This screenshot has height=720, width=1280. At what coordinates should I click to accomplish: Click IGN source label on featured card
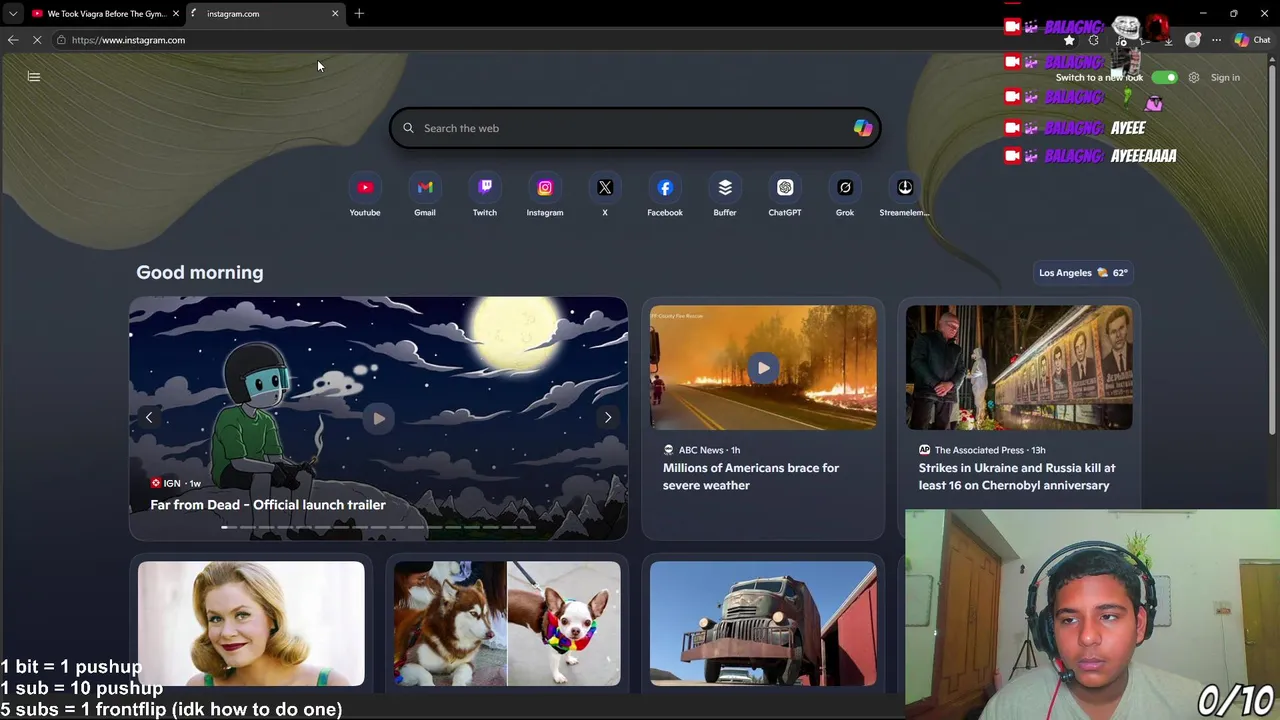pos(171,483)
